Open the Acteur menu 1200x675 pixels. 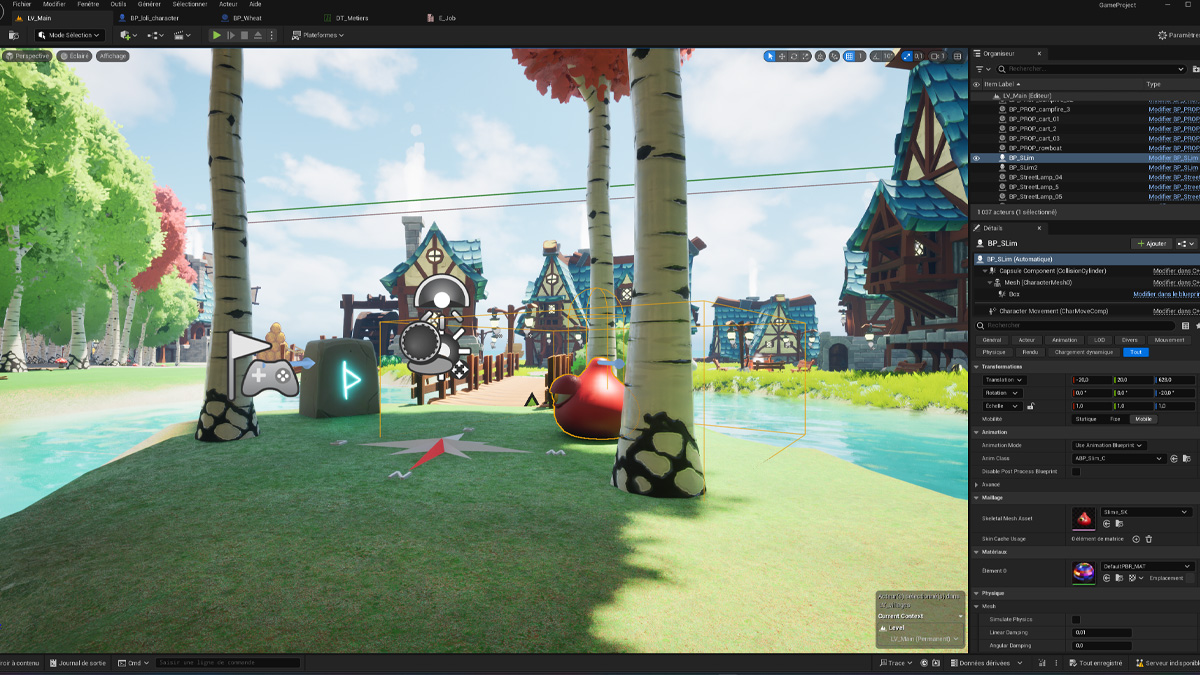tap(229, 4)
